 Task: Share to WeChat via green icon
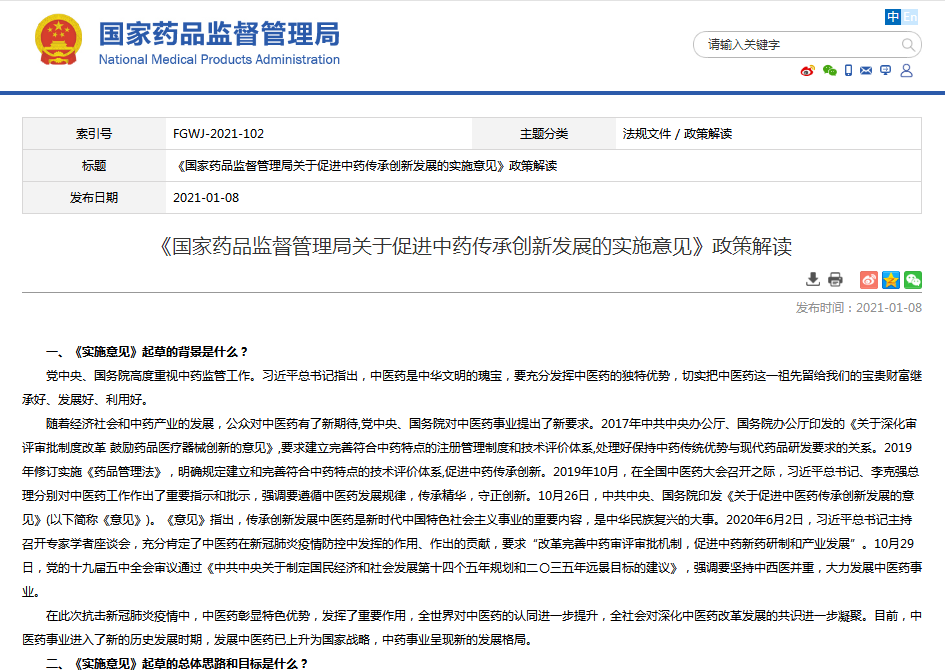click(913, 280)
